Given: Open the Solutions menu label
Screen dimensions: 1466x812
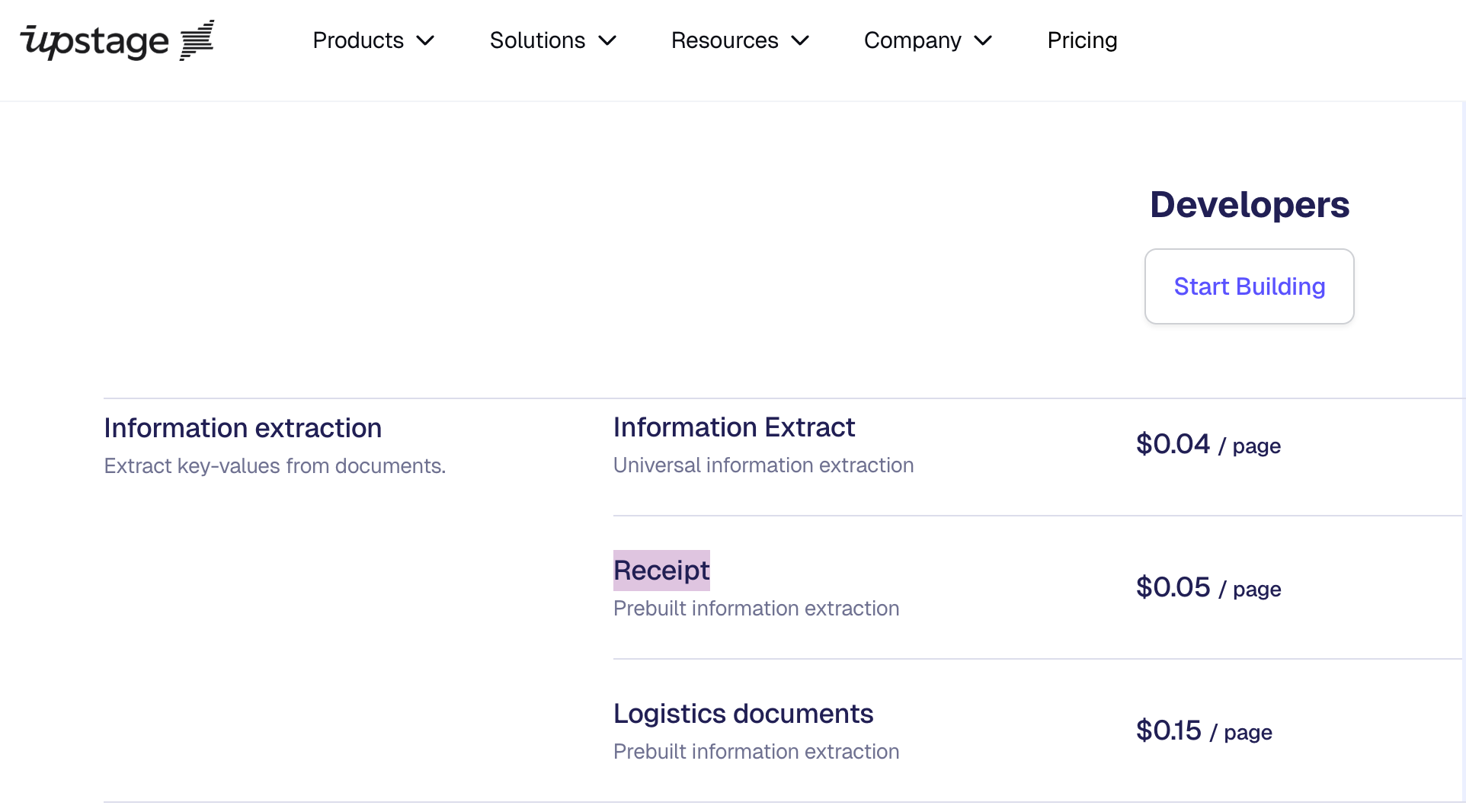Looking at the screenshot, I should [537, 40].
